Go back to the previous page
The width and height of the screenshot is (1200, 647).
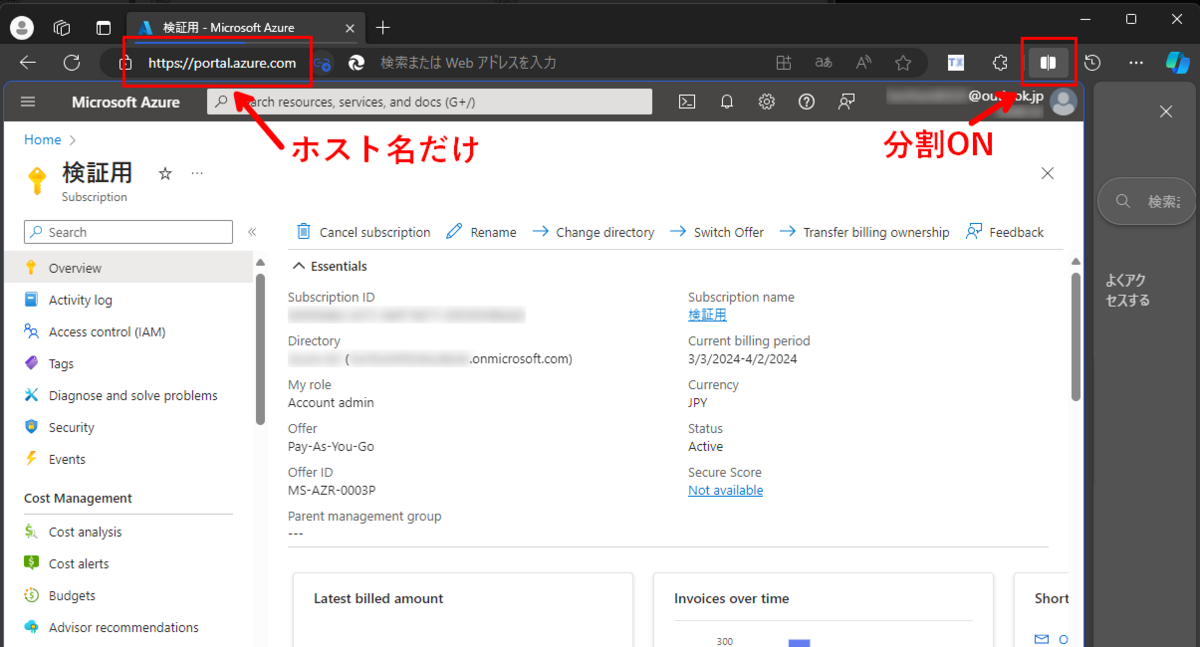pos(28,62)
